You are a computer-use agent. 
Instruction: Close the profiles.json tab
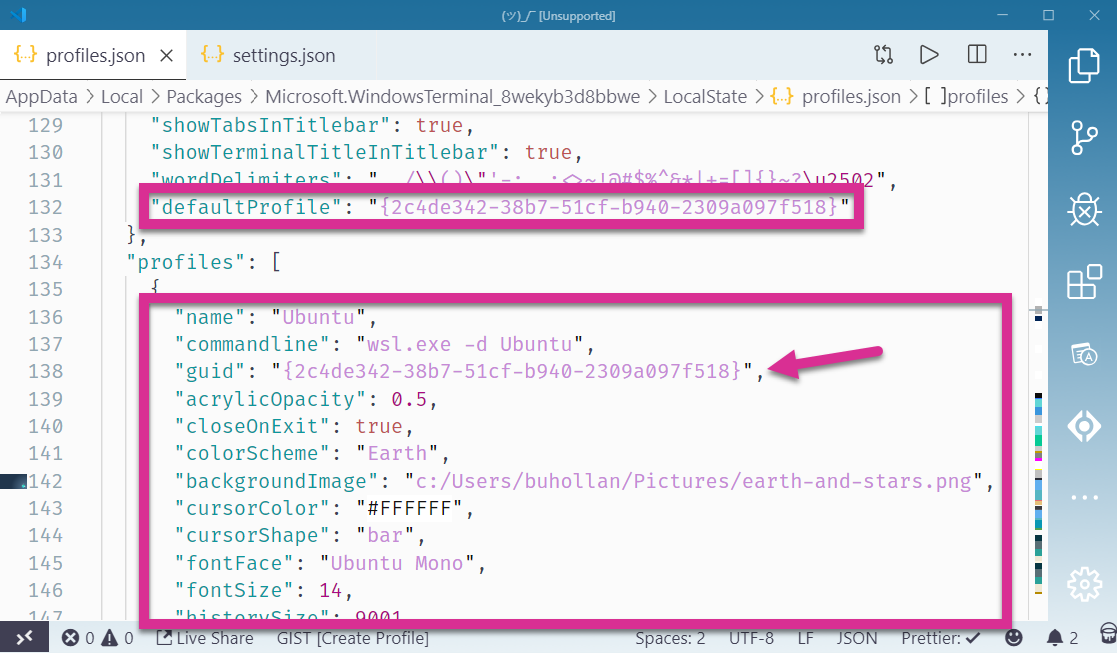[x=167, y=56]
